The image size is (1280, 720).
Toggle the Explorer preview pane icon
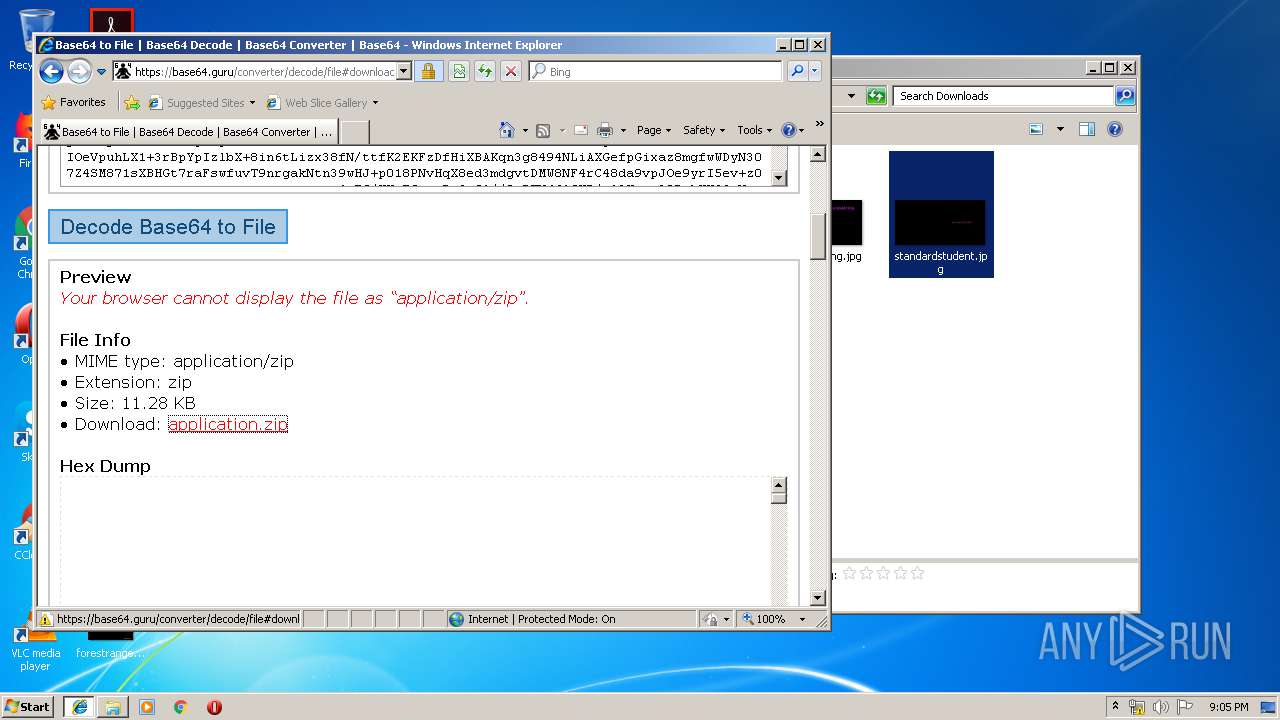[1087, 129]
